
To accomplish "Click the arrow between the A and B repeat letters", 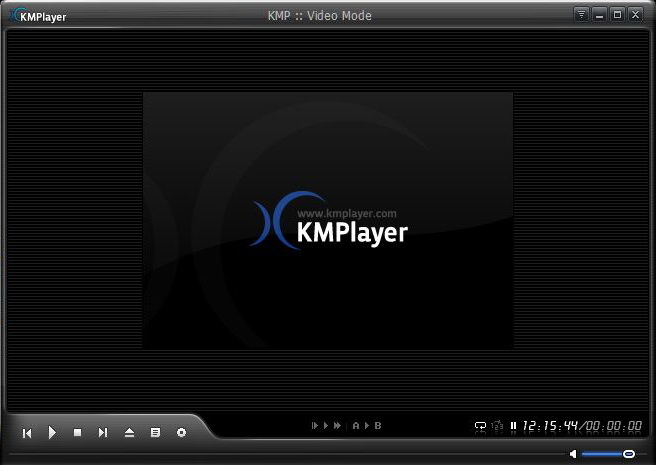I will (x=367, y=426).
